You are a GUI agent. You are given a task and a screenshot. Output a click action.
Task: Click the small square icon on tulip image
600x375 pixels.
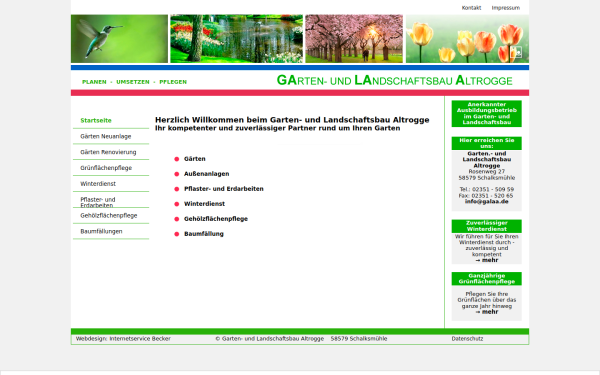[516, 52]
